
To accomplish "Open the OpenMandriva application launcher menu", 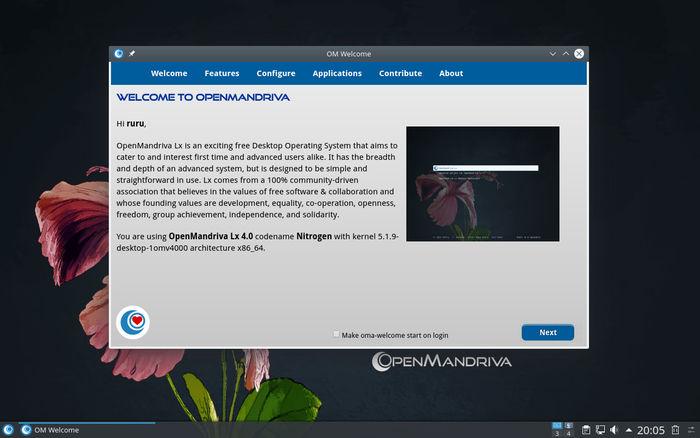I will coord(8,430).
